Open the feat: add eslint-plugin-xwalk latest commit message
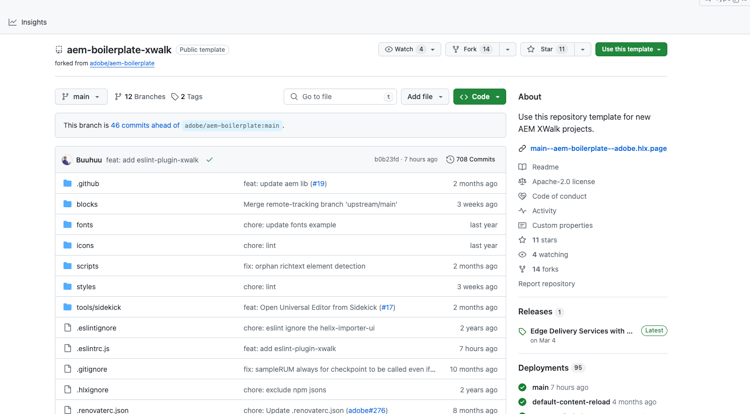This screenshot has width=750, height=414. 152,160
